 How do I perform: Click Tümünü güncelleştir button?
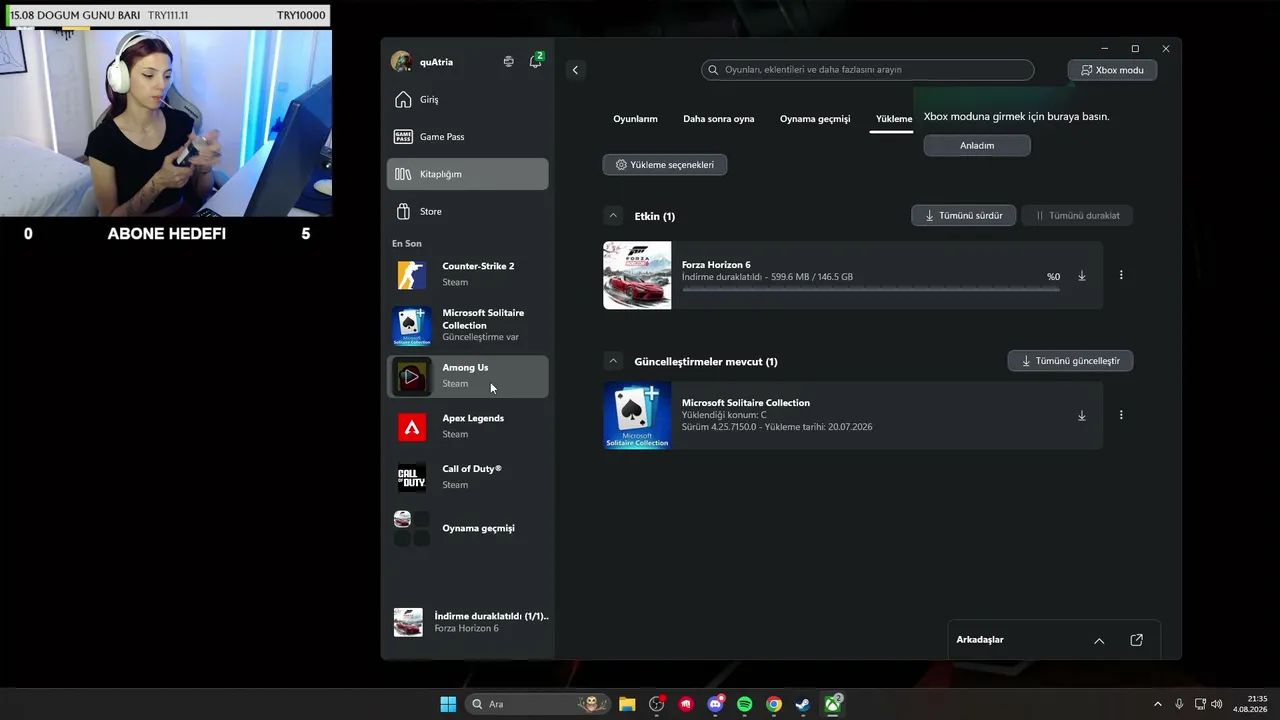1070,361
